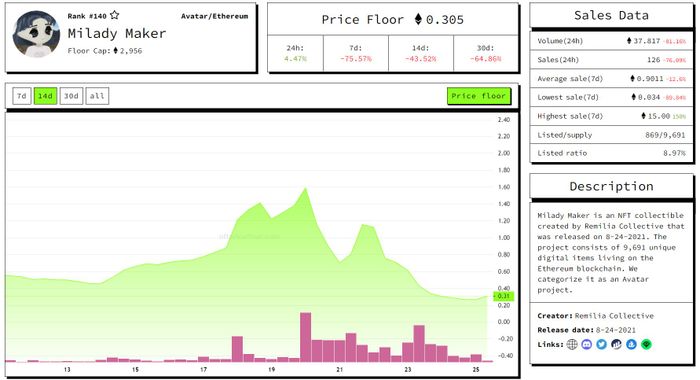
Task: Open the Discord link icon
Action: [587, 344]
